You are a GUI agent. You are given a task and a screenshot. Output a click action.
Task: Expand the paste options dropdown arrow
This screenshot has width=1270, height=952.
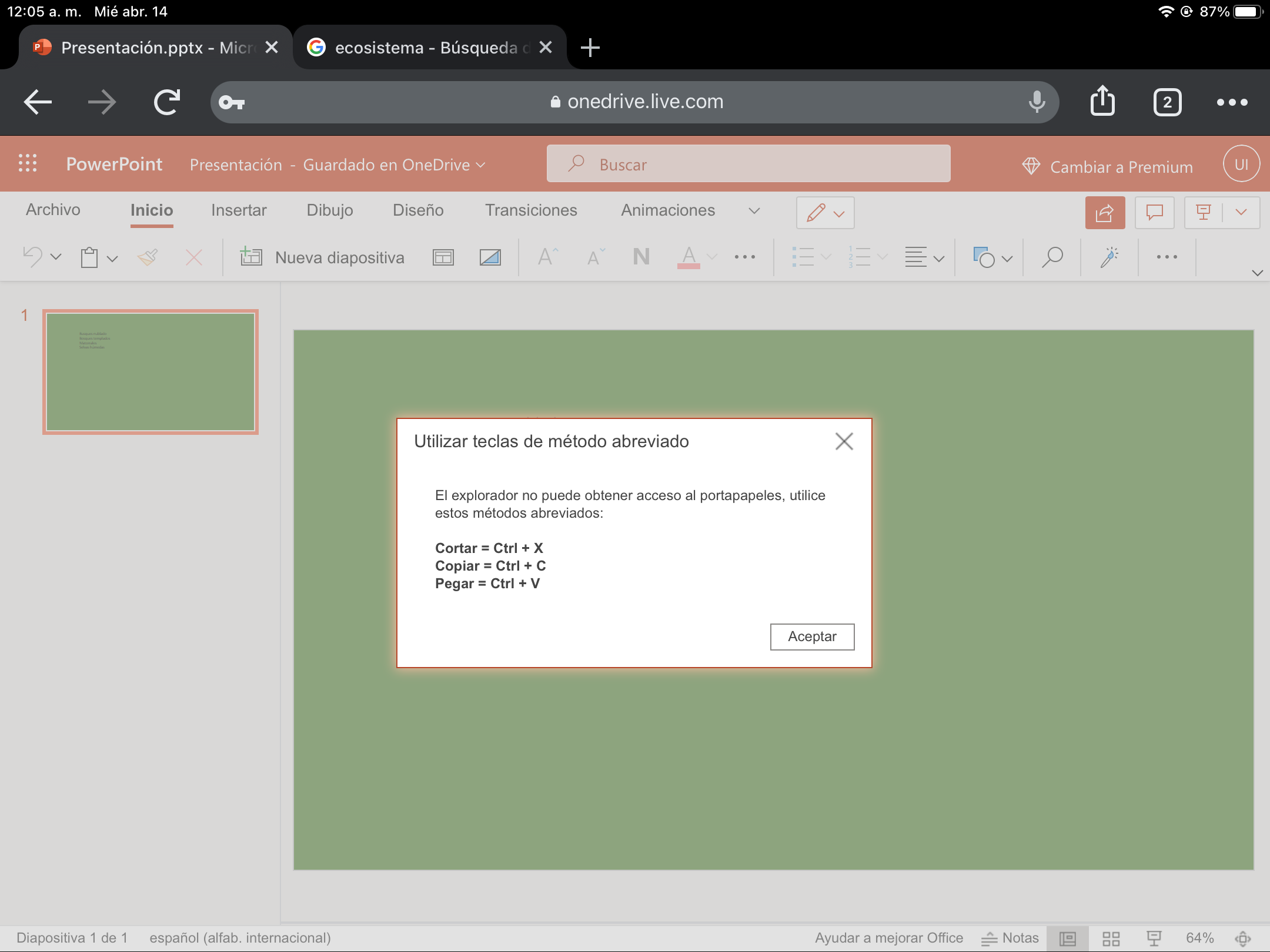[x=112, y=258]
